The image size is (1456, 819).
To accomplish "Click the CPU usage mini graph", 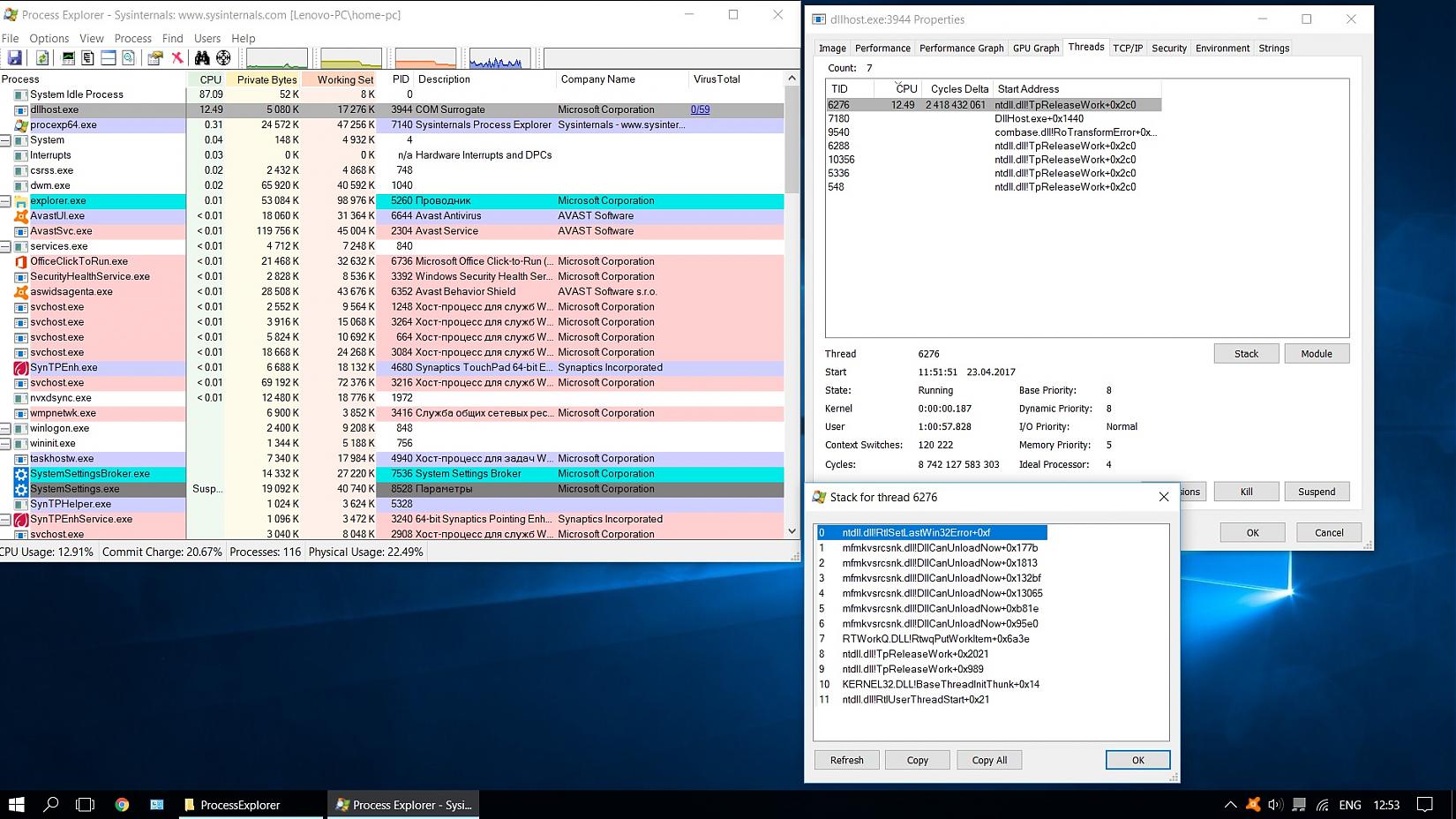I will coord(277,59).
